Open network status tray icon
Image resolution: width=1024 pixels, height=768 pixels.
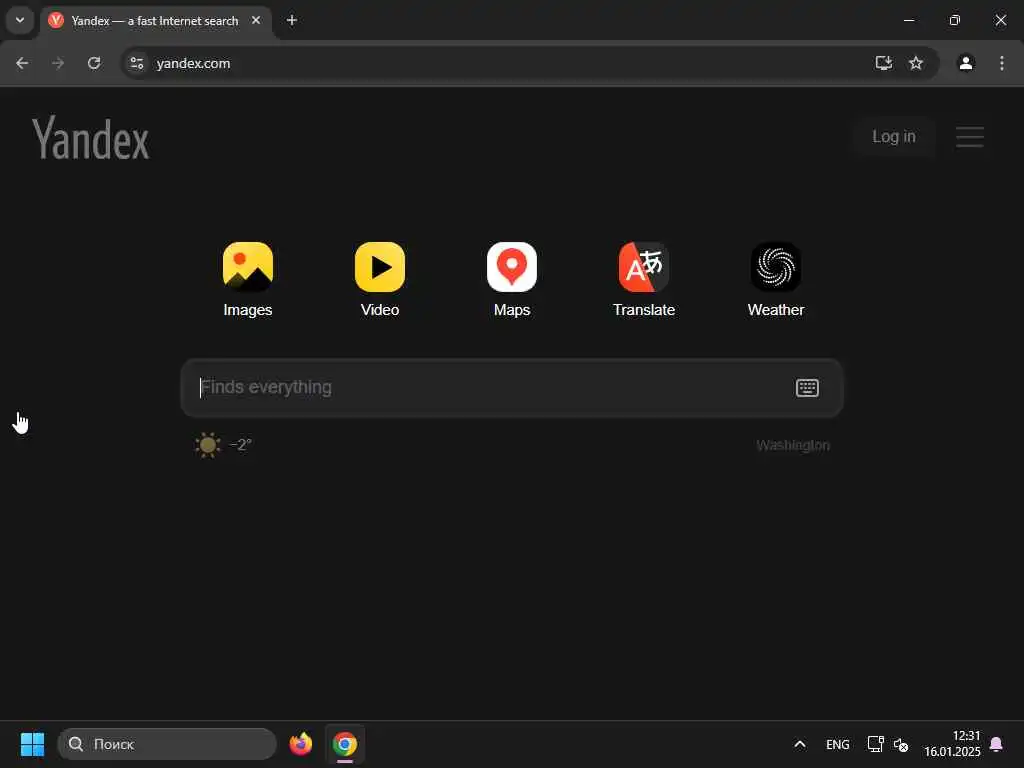click(875, 744)
